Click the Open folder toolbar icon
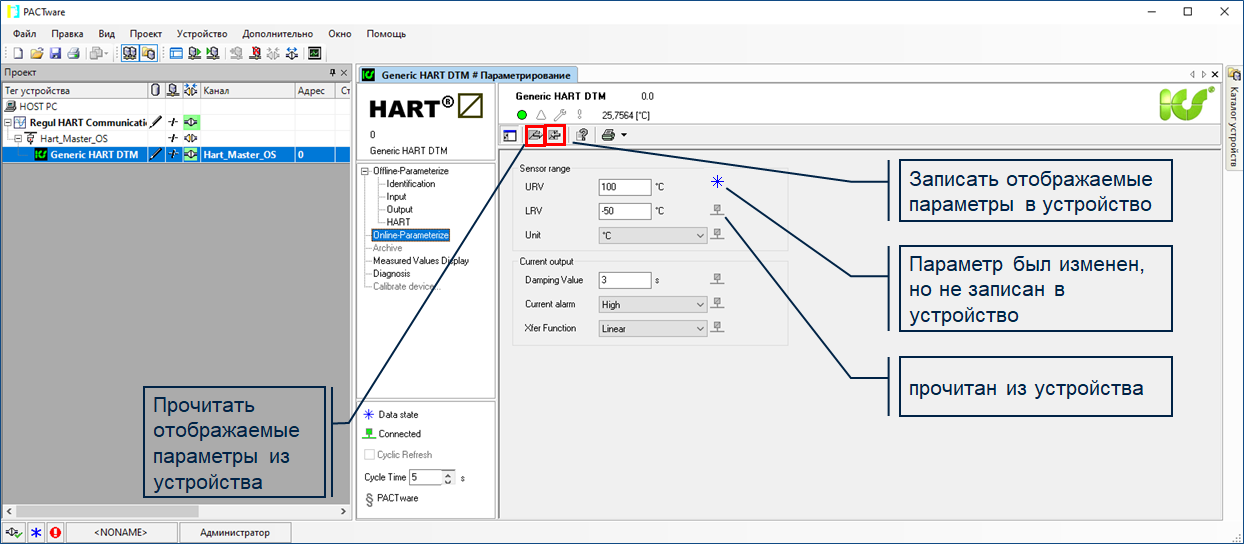1244x544 pixels. coord(37,53)
